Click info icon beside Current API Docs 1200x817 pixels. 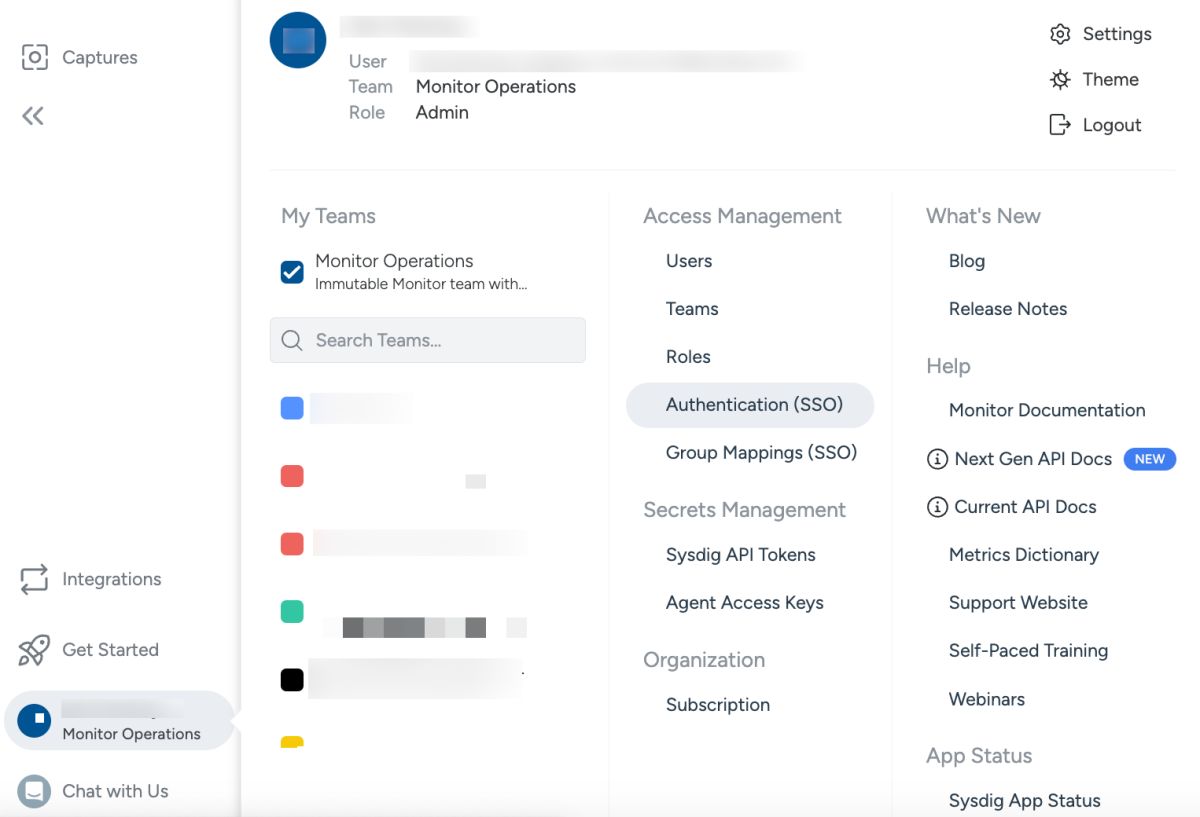click(937, 507)
